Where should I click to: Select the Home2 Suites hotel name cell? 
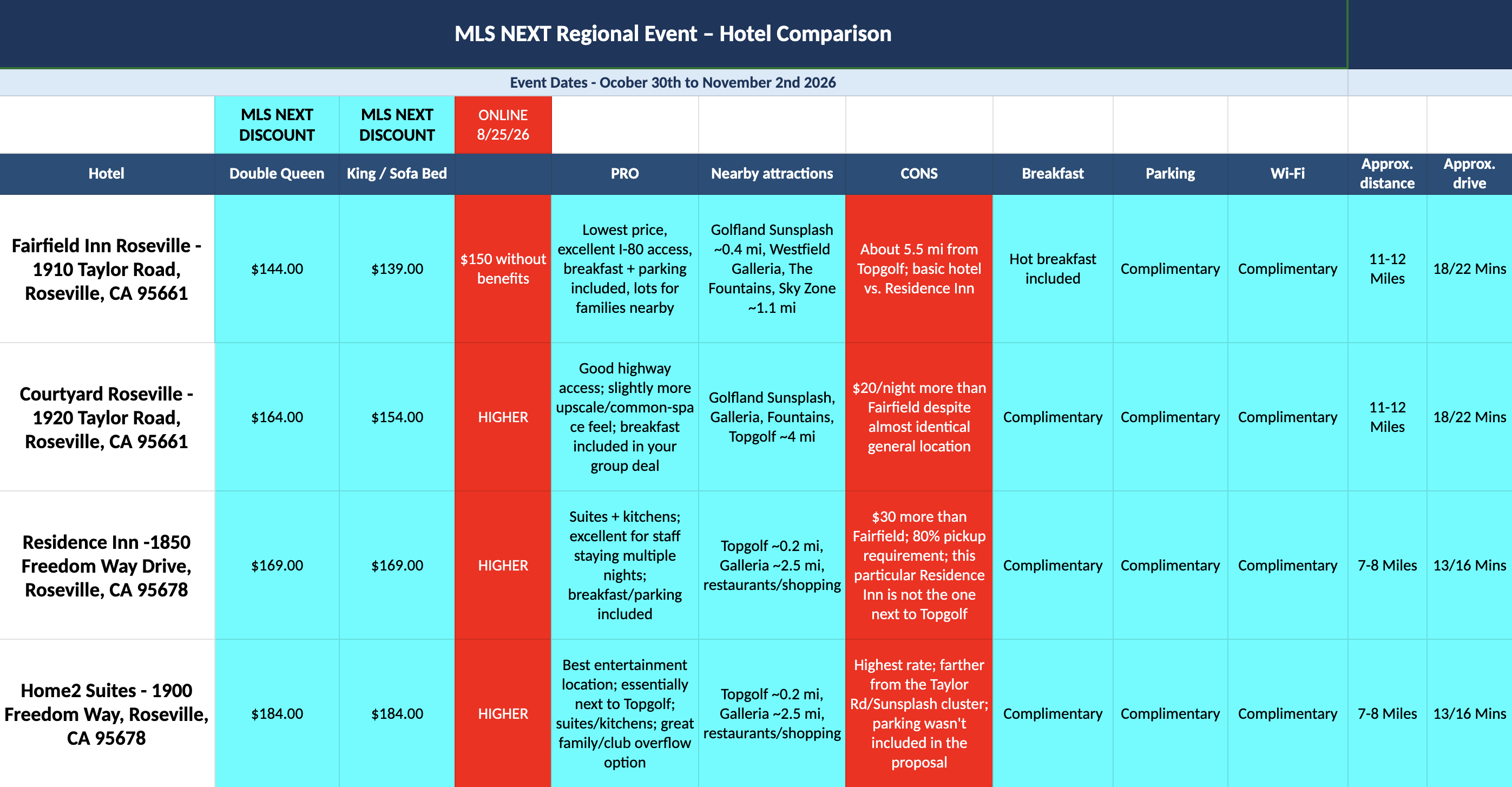click(107, 713)
